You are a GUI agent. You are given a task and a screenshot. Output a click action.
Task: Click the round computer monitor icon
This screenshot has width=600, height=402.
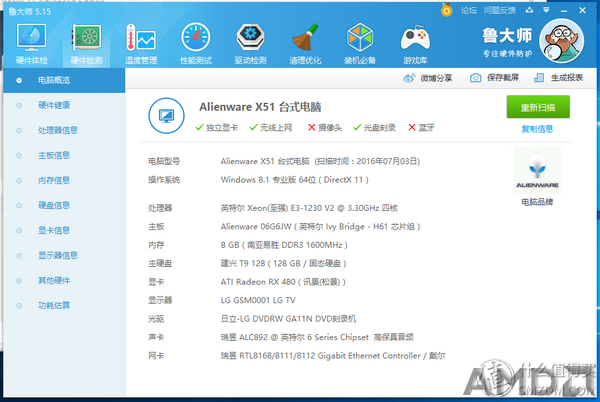tap(166, 116)
